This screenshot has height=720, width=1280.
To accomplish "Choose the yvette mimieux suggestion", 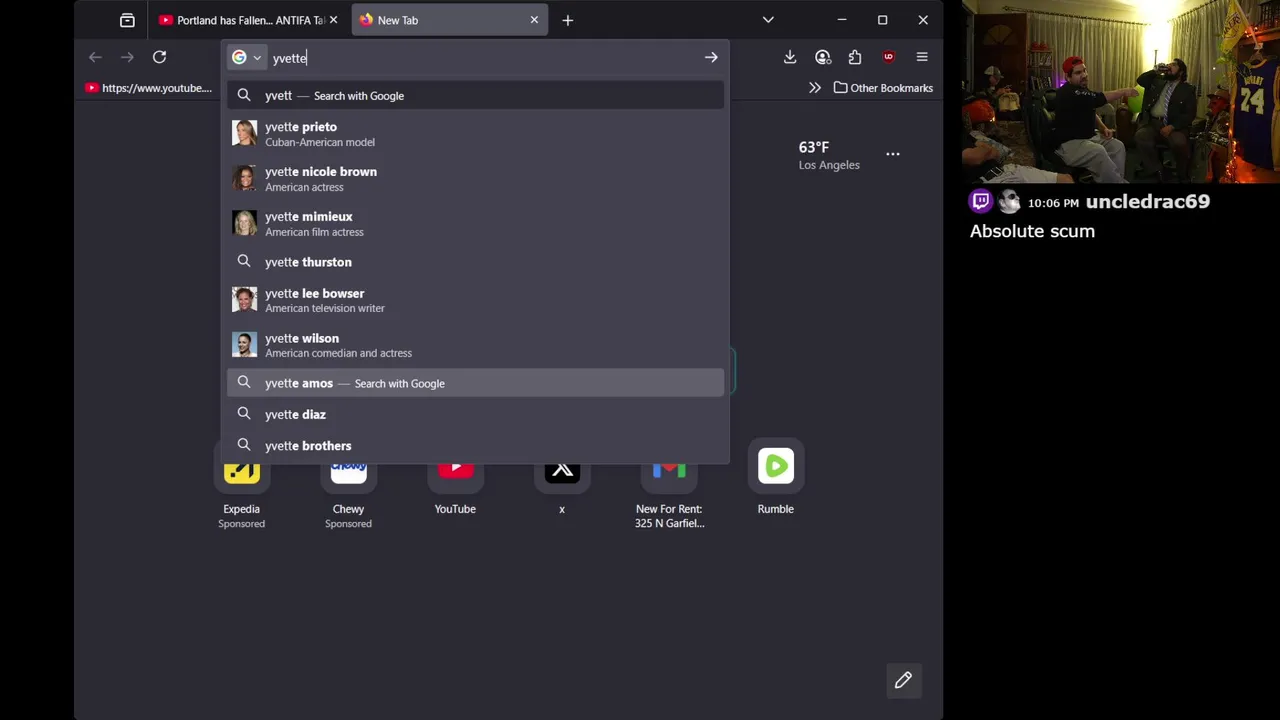I will [x=476, y=224].
